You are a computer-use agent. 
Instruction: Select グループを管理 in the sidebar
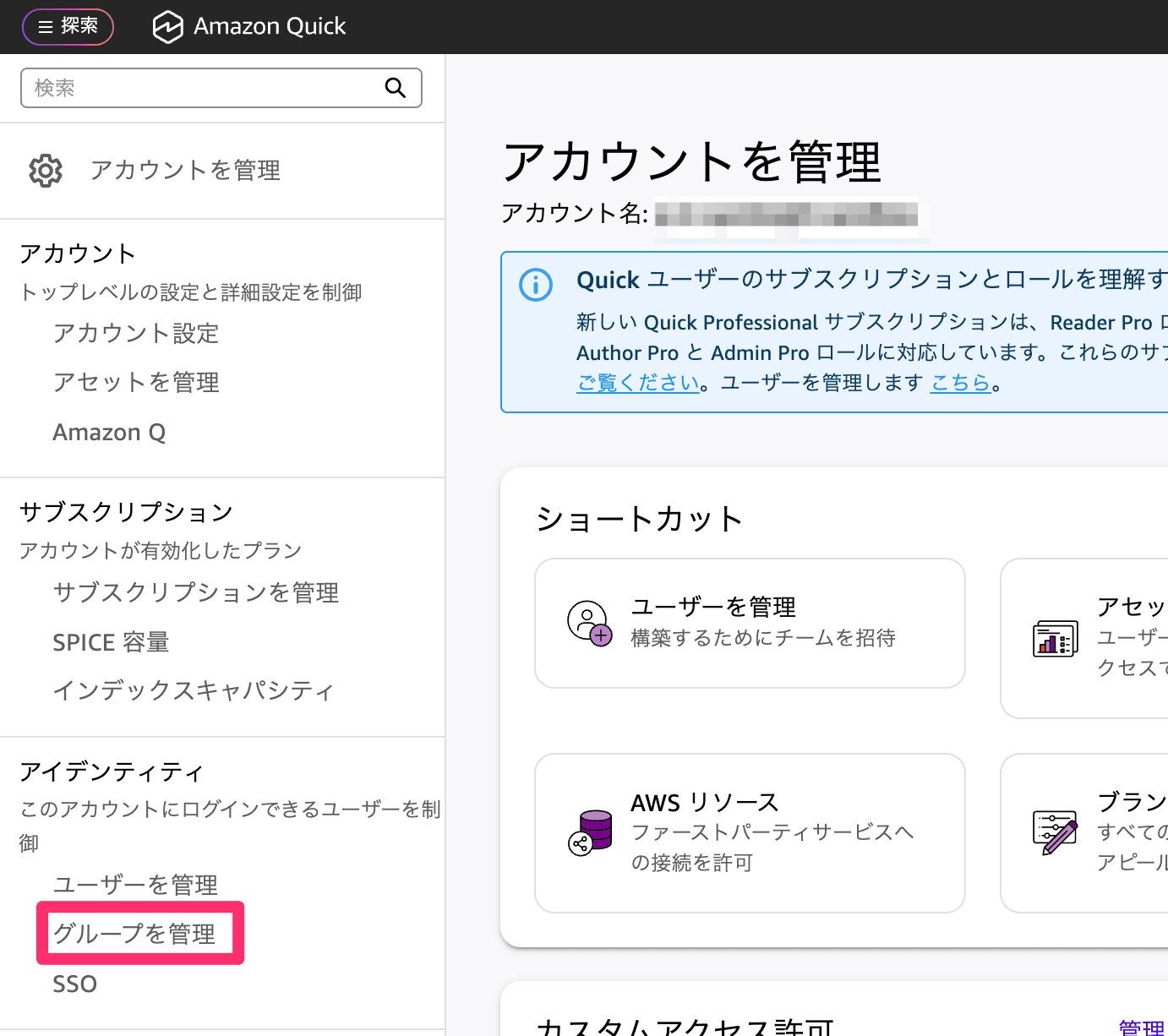tap(134, 934)
